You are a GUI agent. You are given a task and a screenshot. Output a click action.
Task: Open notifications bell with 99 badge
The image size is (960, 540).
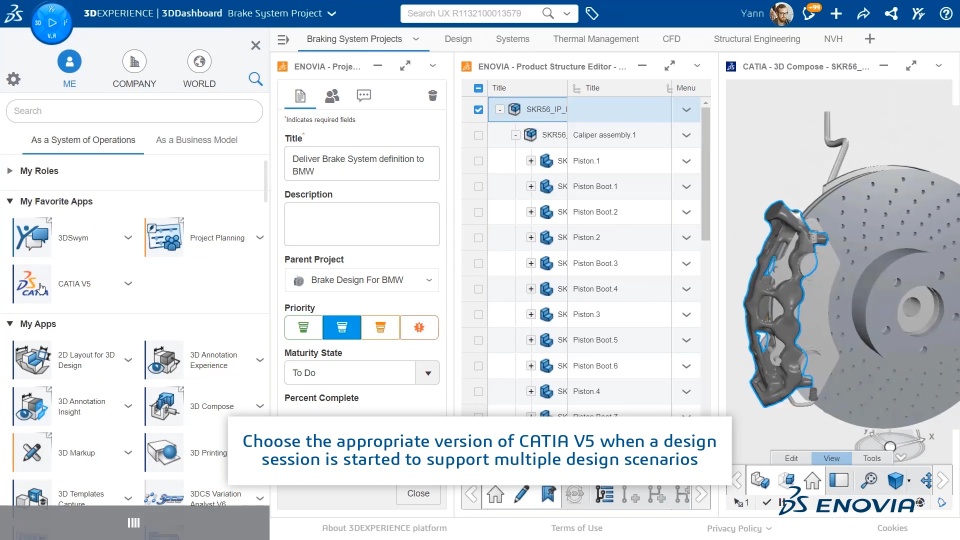(x=810, y=13)
